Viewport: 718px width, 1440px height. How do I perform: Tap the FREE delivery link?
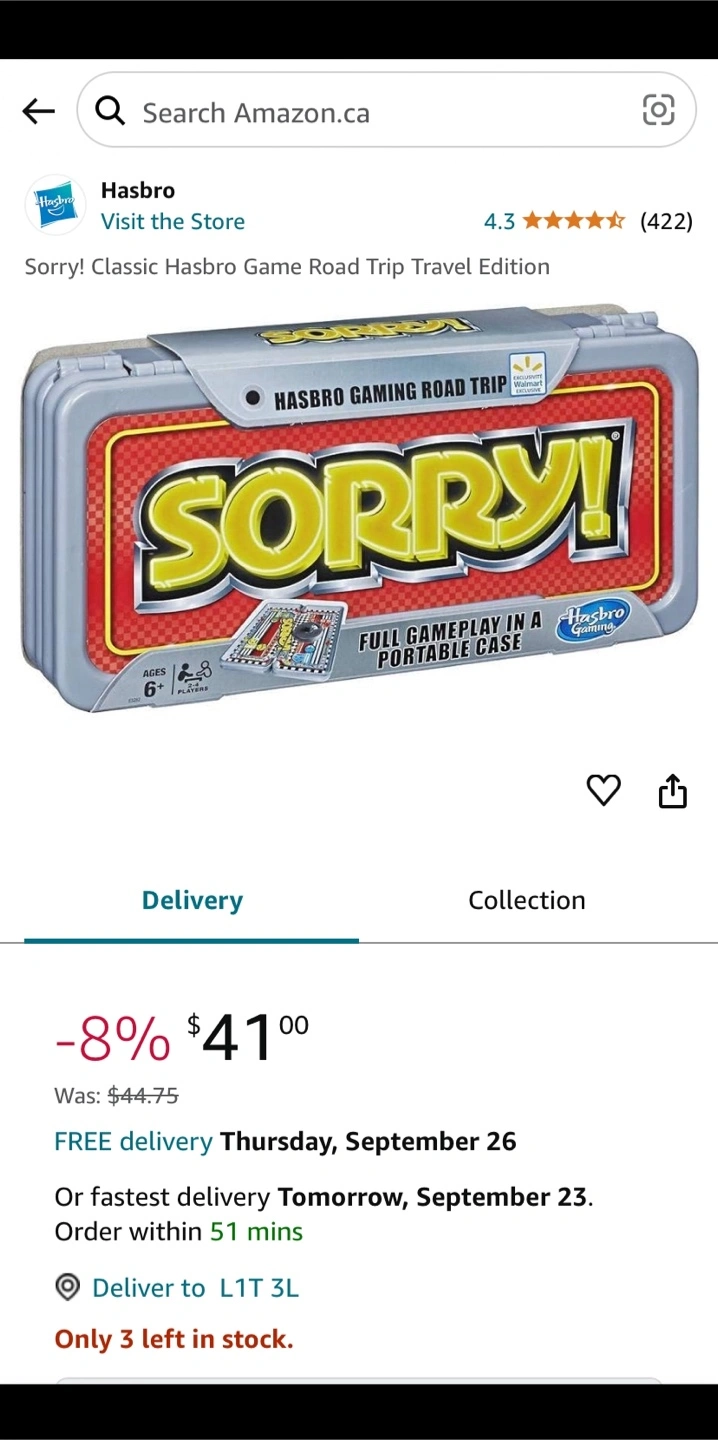133,1141
